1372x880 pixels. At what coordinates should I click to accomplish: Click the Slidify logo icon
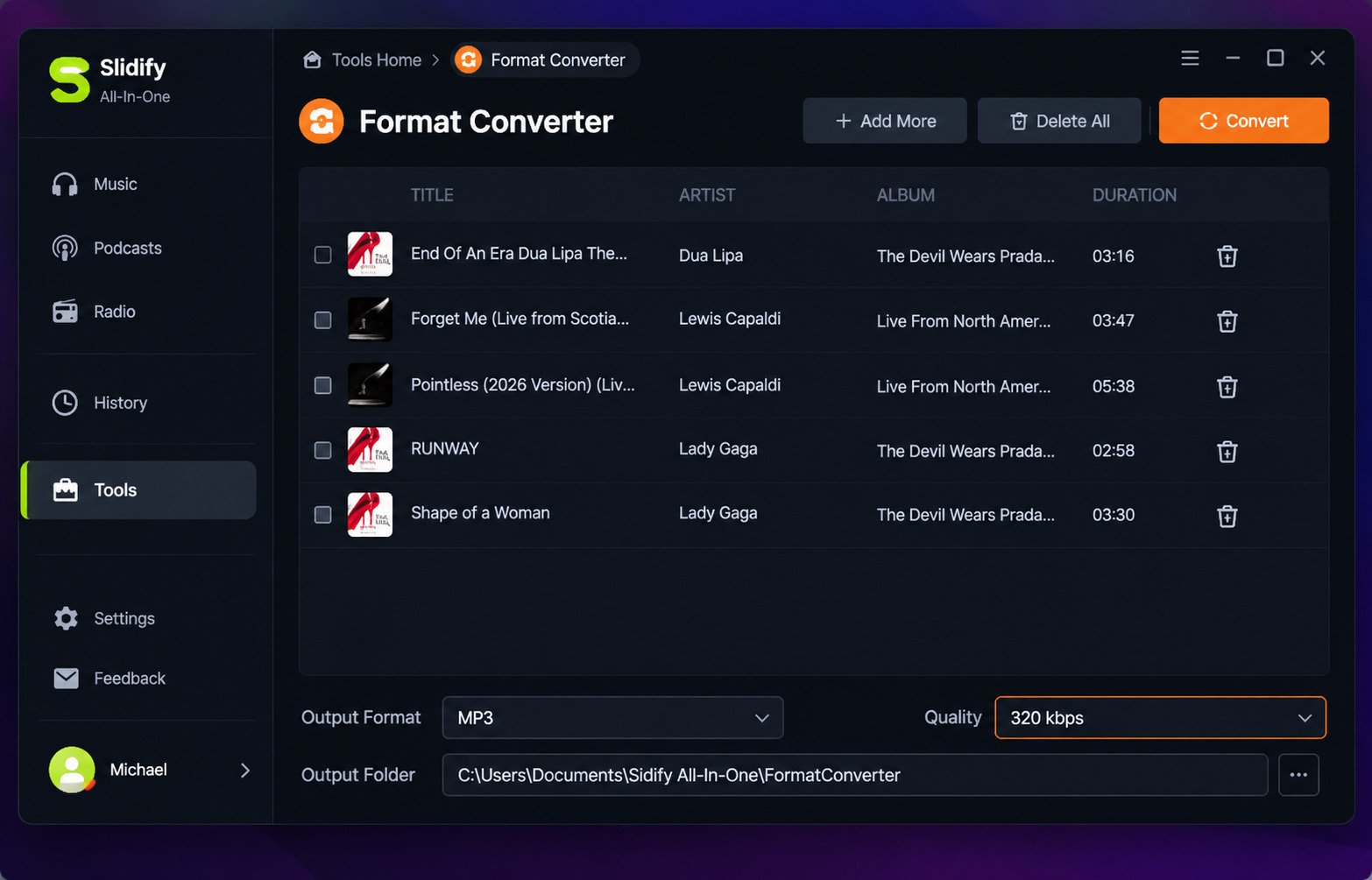pyautogui.click(x=69, y=80)
